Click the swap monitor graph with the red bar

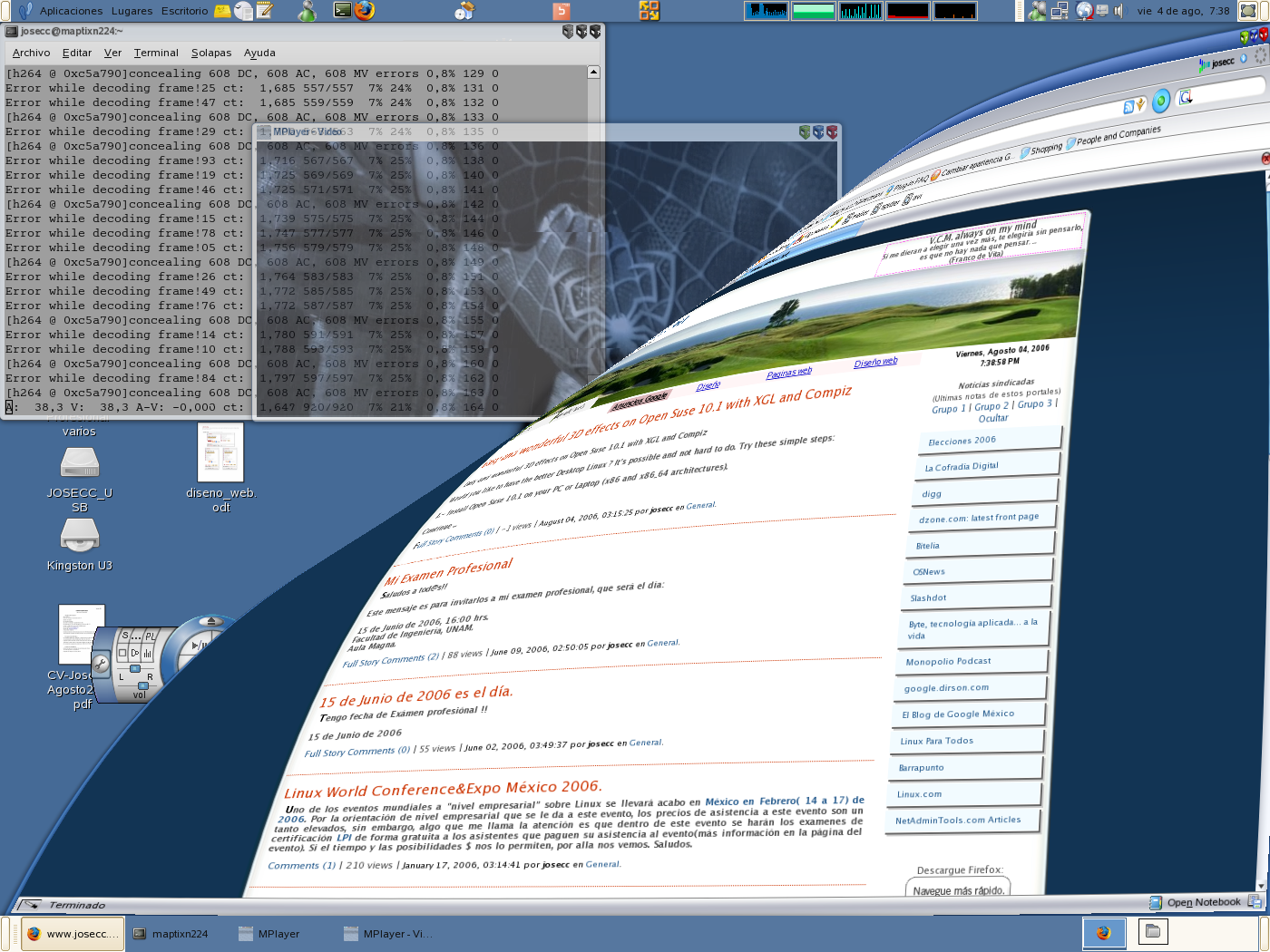tap(908, 11)
